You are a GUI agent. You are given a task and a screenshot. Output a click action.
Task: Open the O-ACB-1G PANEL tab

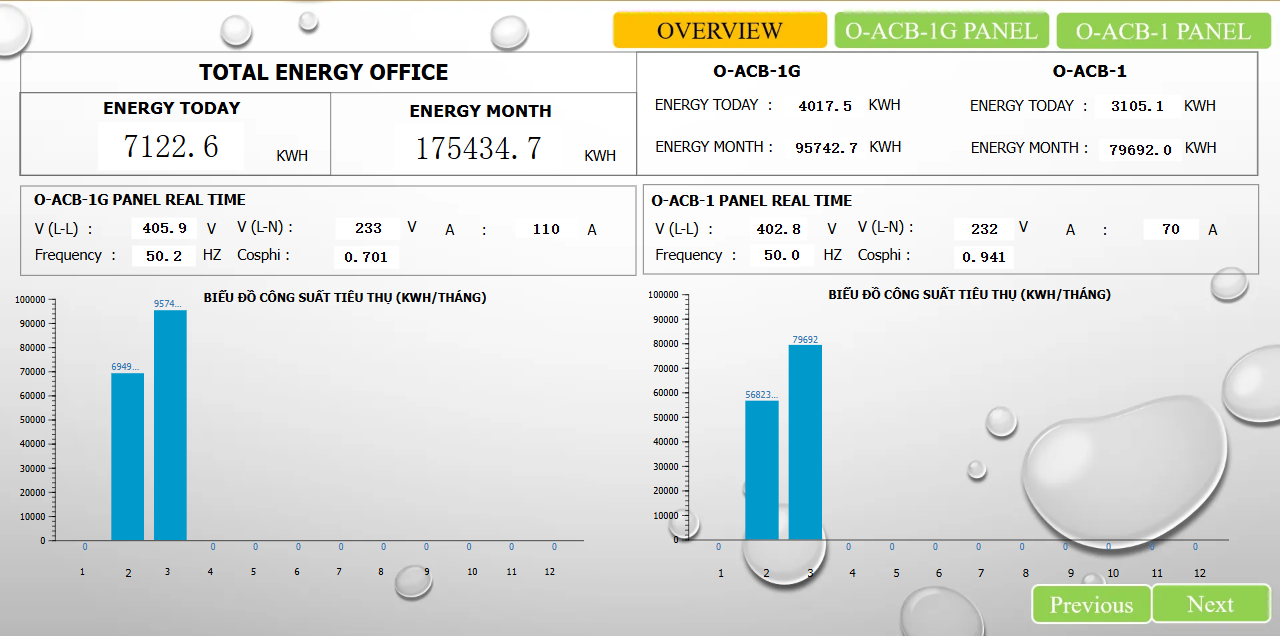(x=941, y=31)
